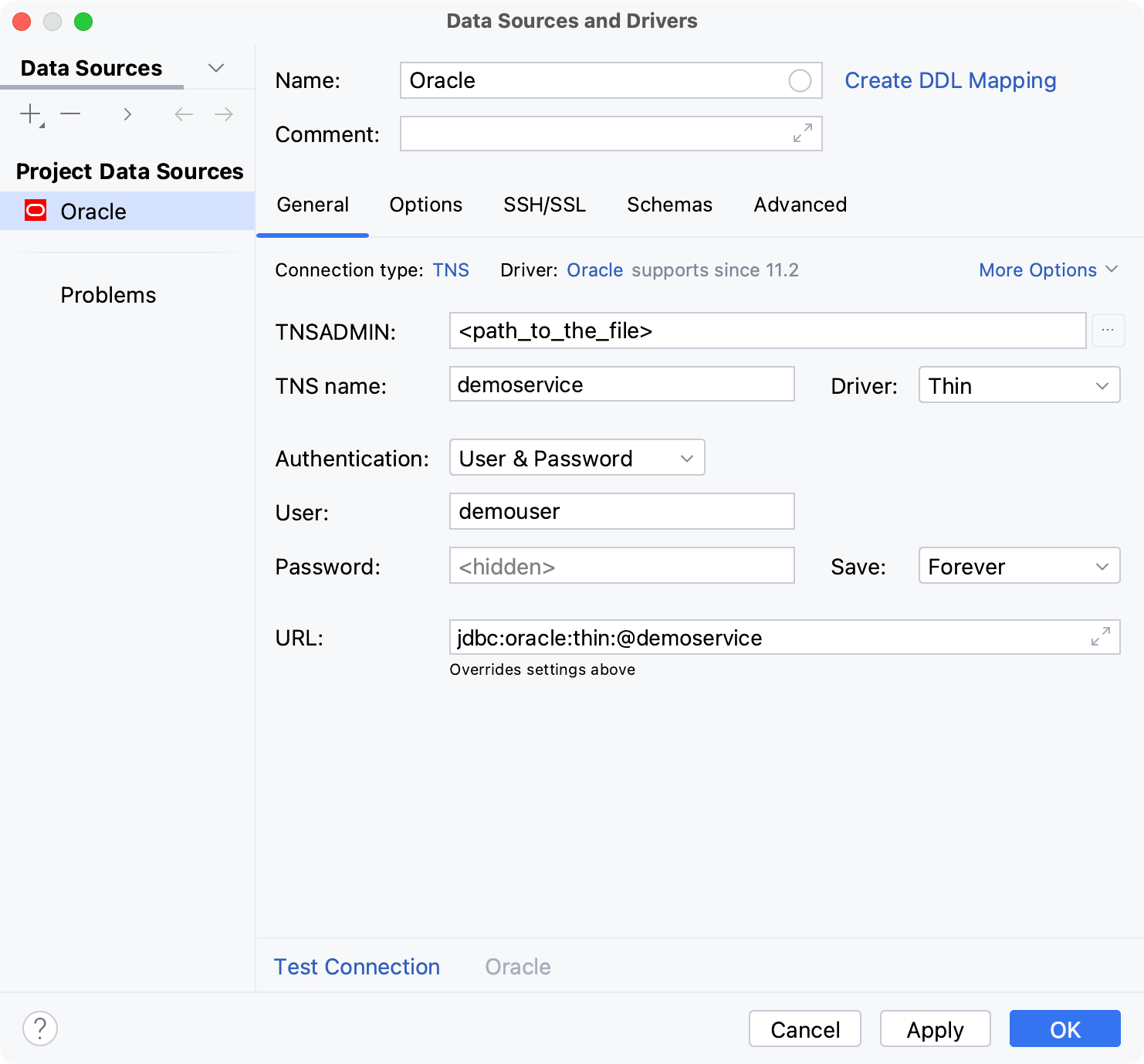Collapse the Data Sources panel chevron

pos(216,68)
